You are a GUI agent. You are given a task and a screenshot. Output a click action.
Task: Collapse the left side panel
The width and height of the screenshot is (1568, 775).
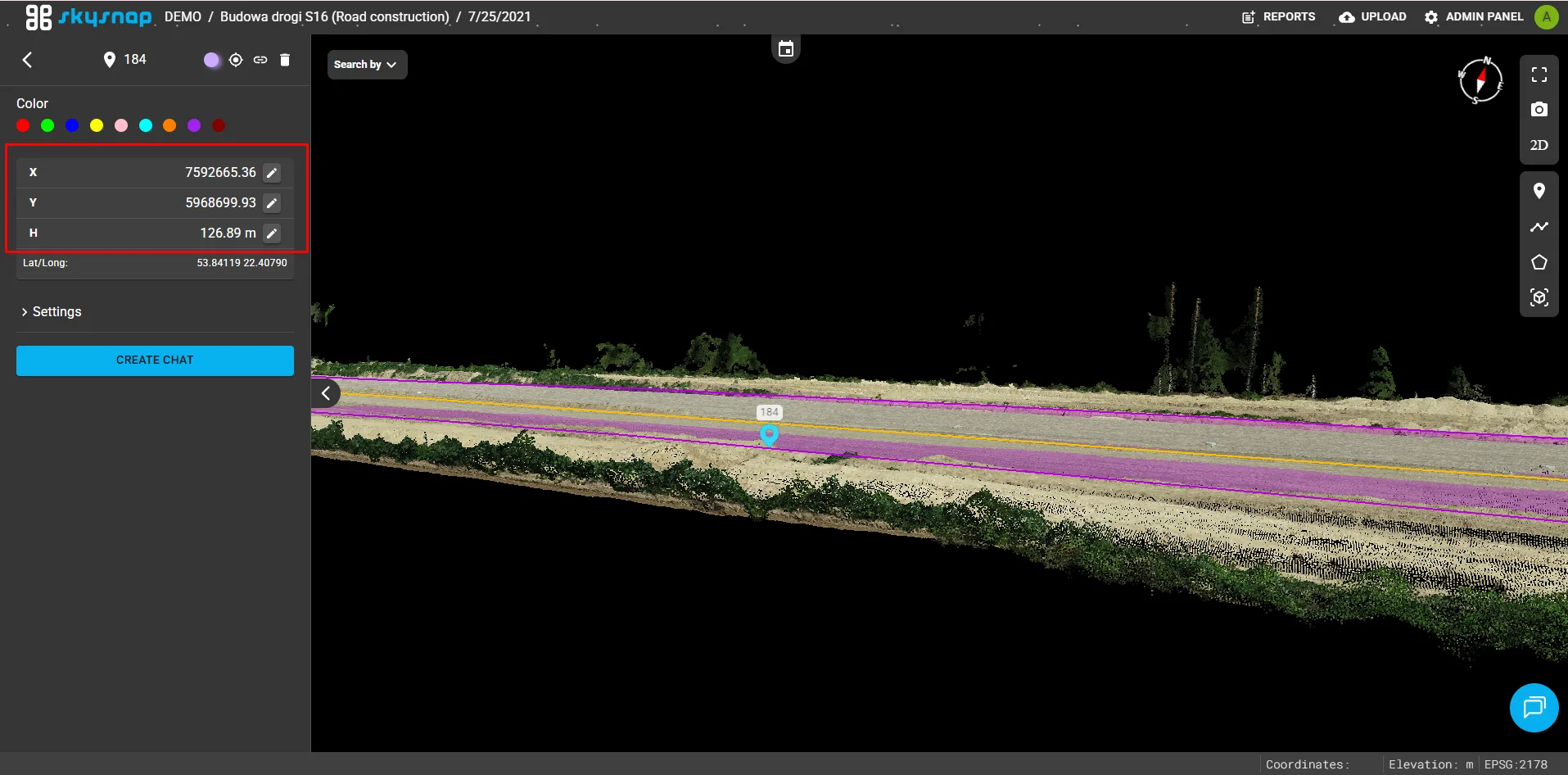click(326, 393)
